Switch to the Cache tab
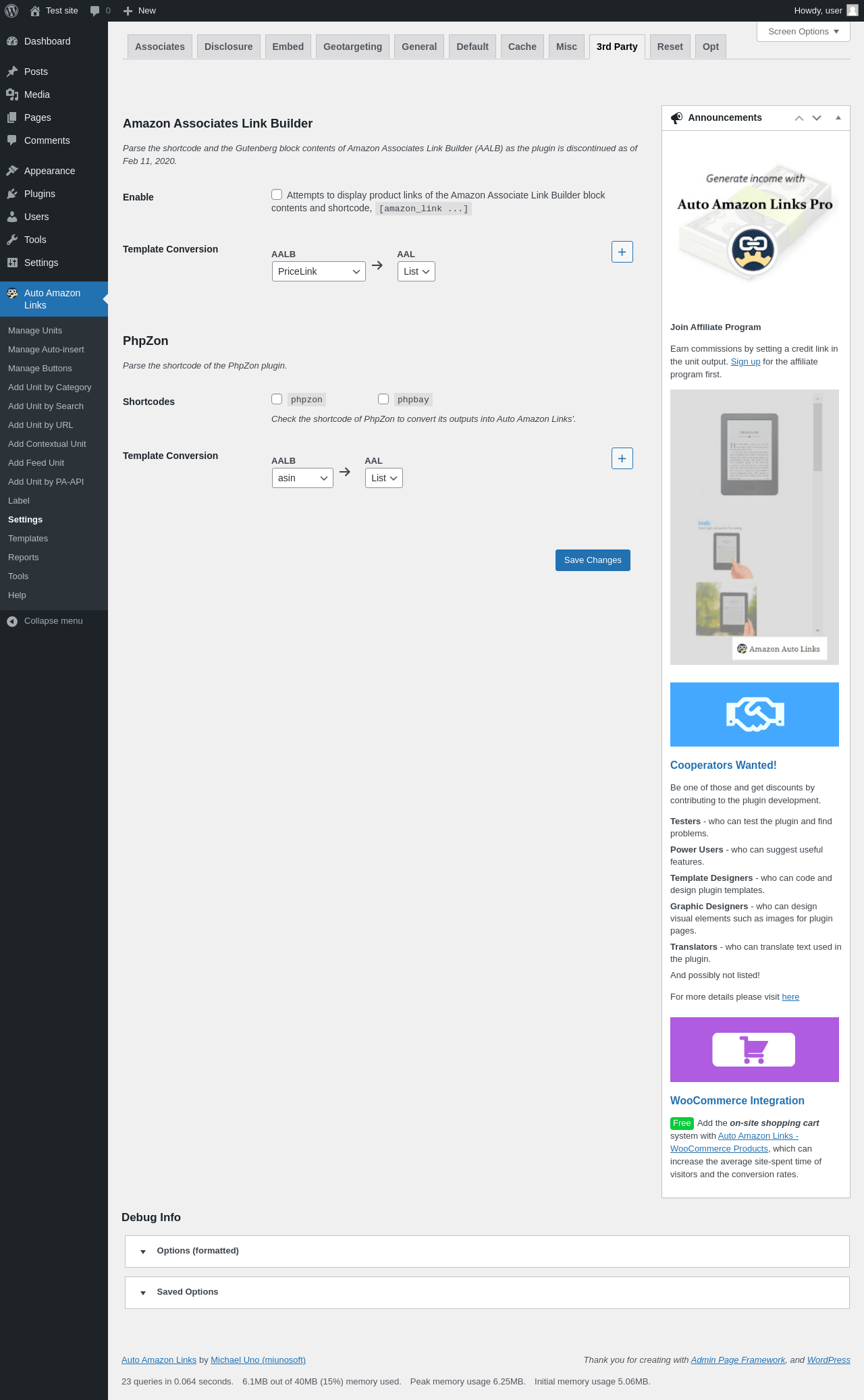The height and width of the screenshot is (1400, 864). point(522,47)
